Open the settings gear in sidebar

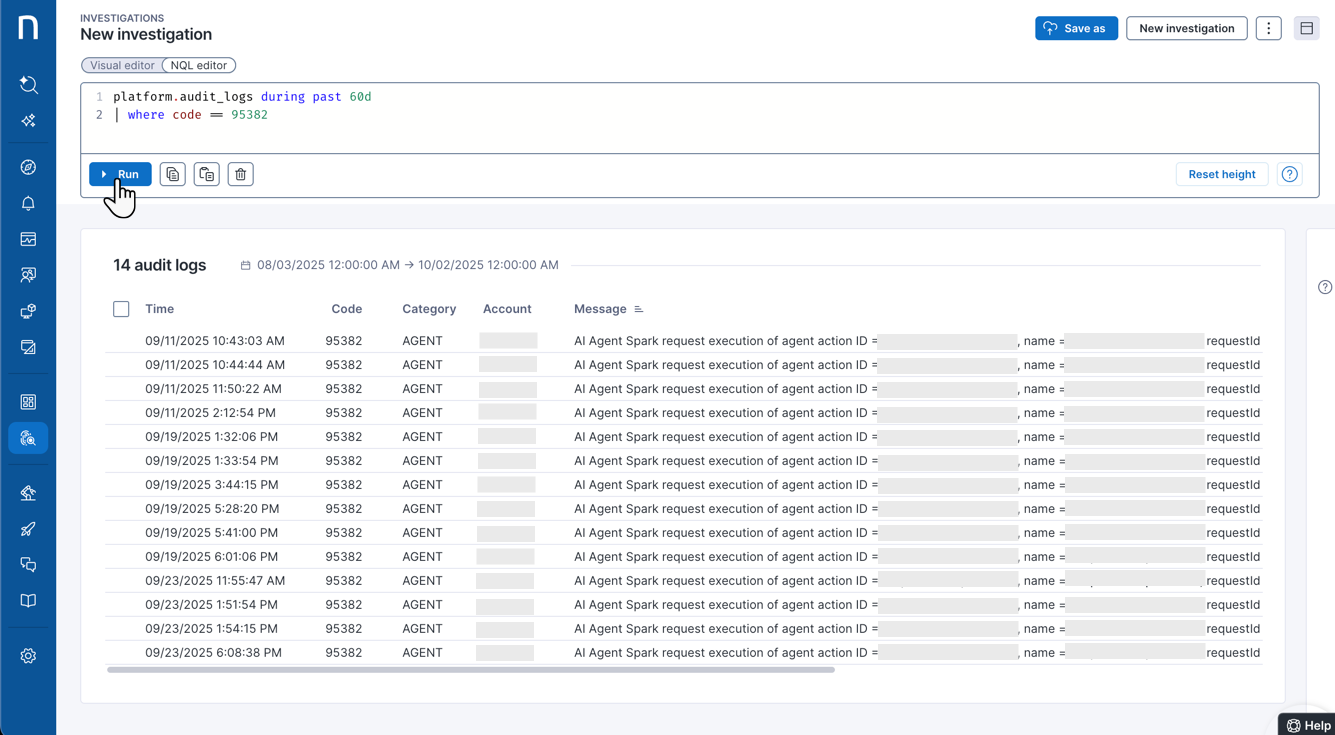pyautogui.click(x=28, y=656)
